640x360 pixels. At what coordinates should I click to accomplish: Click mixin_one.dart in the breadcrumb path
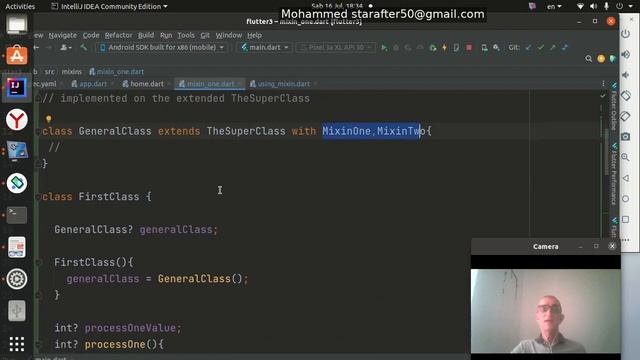coord(117,71)
